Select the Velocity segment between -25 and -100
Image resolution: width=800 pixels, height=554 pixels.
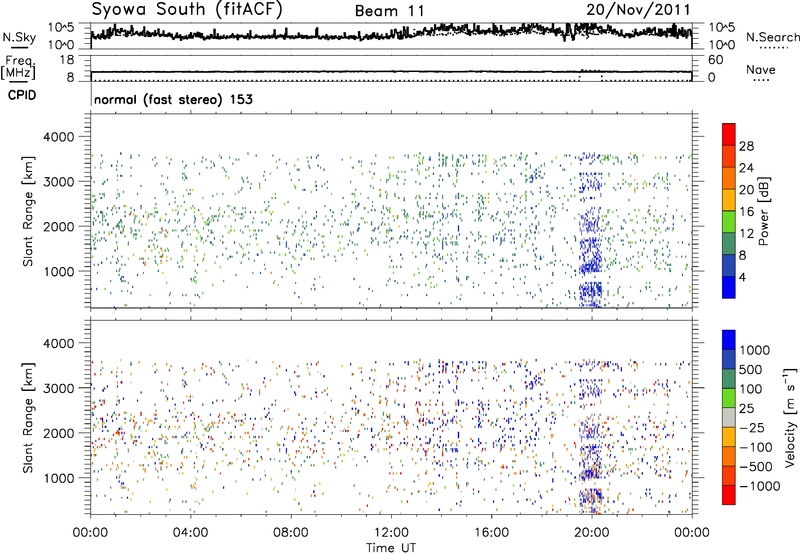729,437
